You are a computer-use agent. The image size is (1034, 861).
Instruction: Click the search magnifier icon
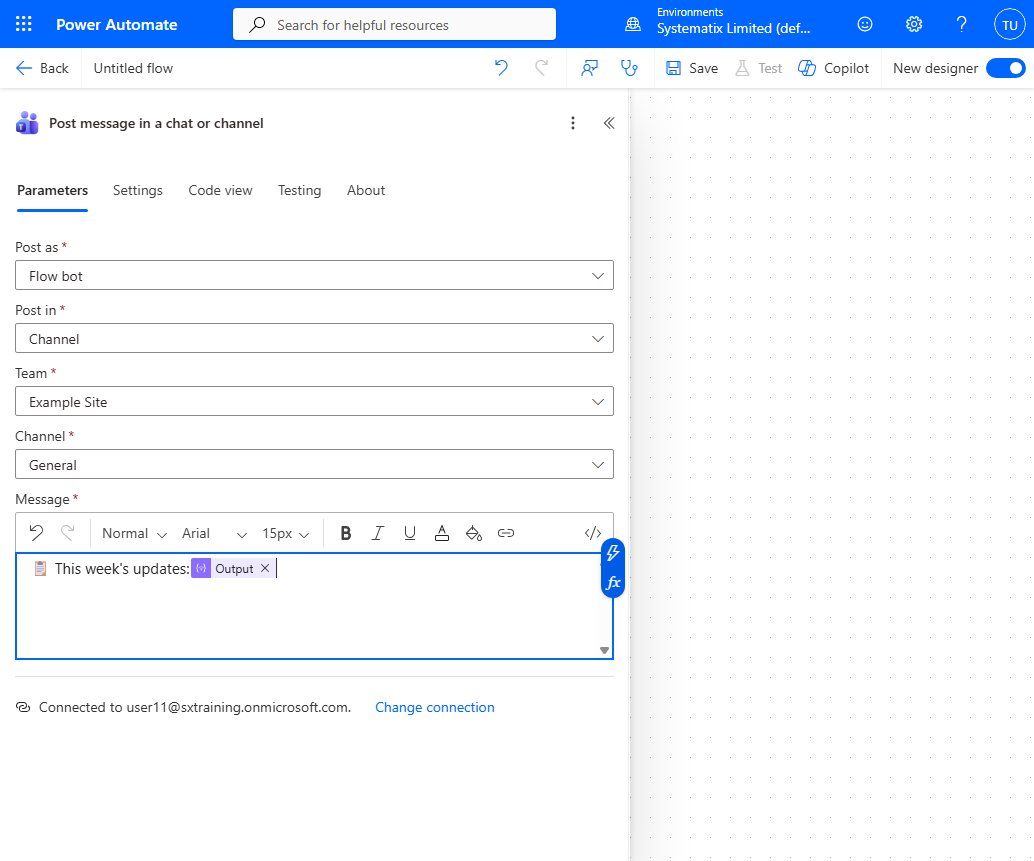click(x=257, y=24)
